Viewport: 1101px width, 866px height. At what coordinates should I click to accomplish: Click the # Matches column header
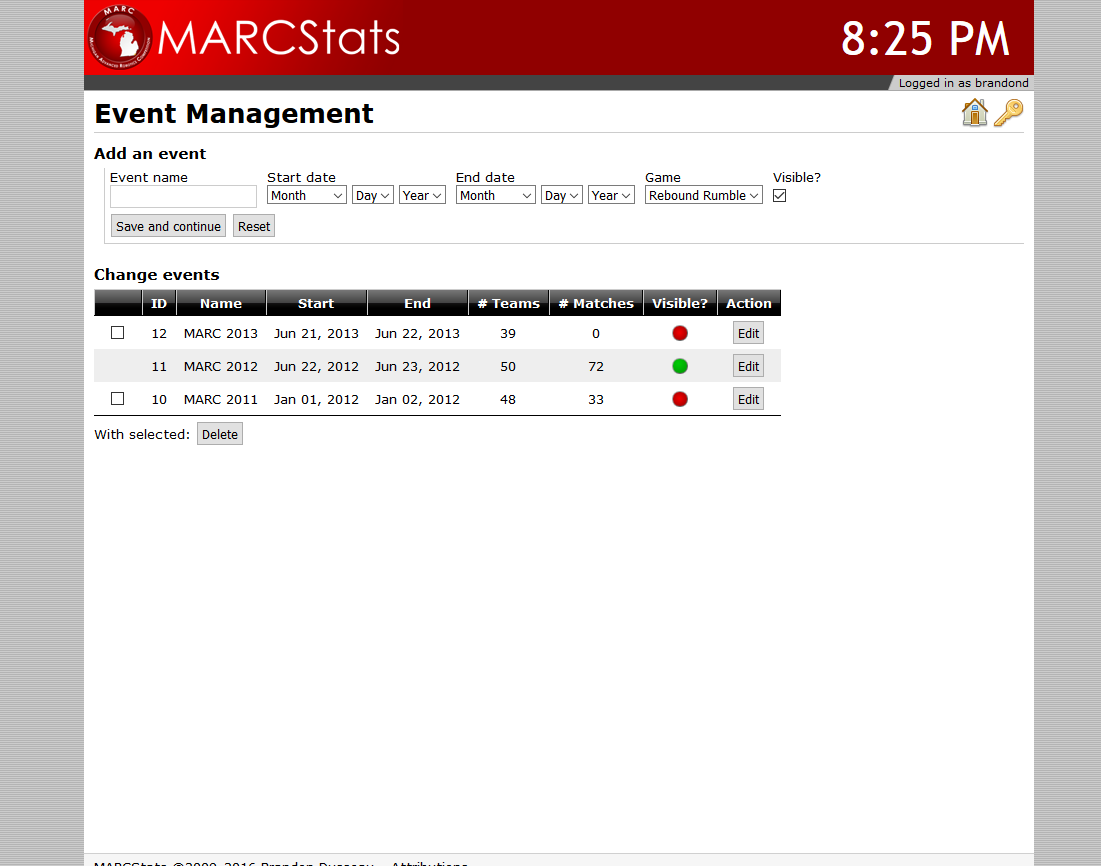(596, 303)
